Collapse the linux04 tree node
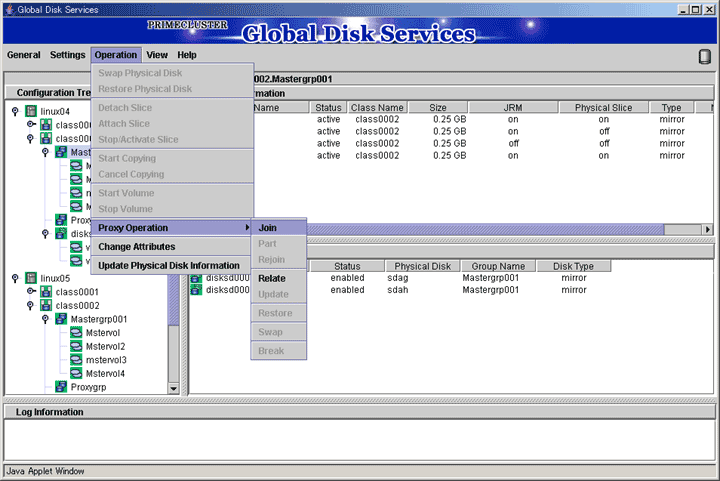 pos(15,111)
